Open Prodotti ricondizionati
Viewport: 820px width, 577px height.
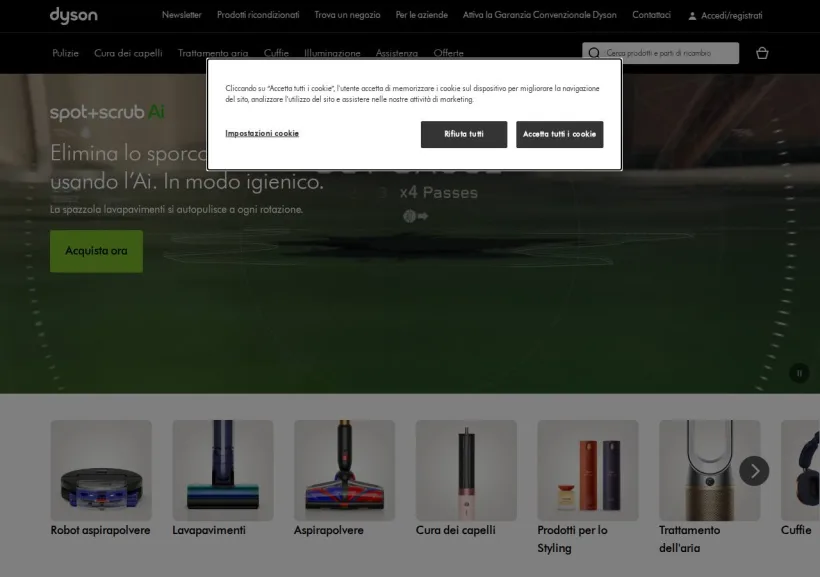[x=258, y=15]
